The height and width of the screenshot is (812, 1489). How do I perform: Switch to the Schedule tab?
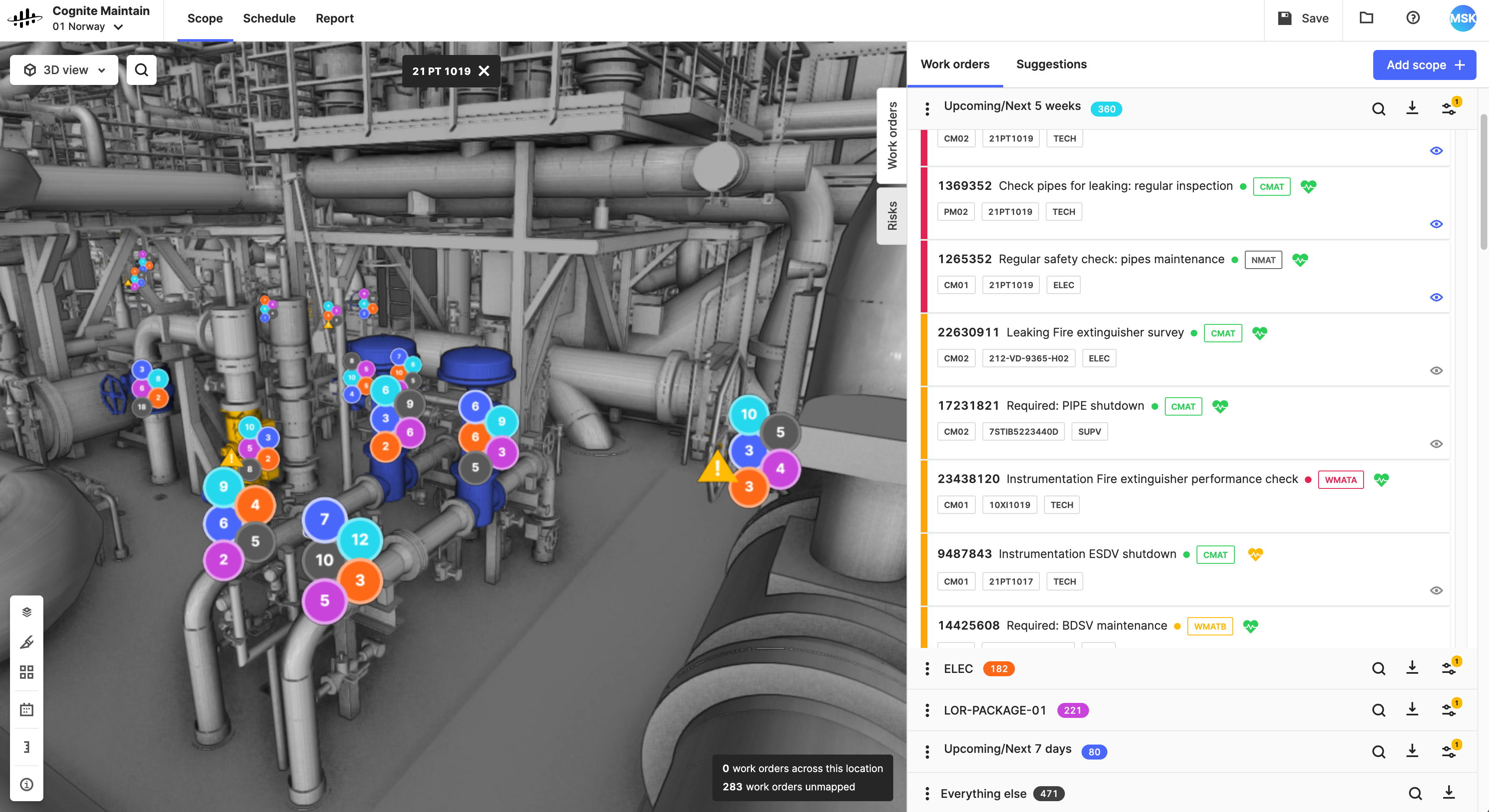pos(269,18)
